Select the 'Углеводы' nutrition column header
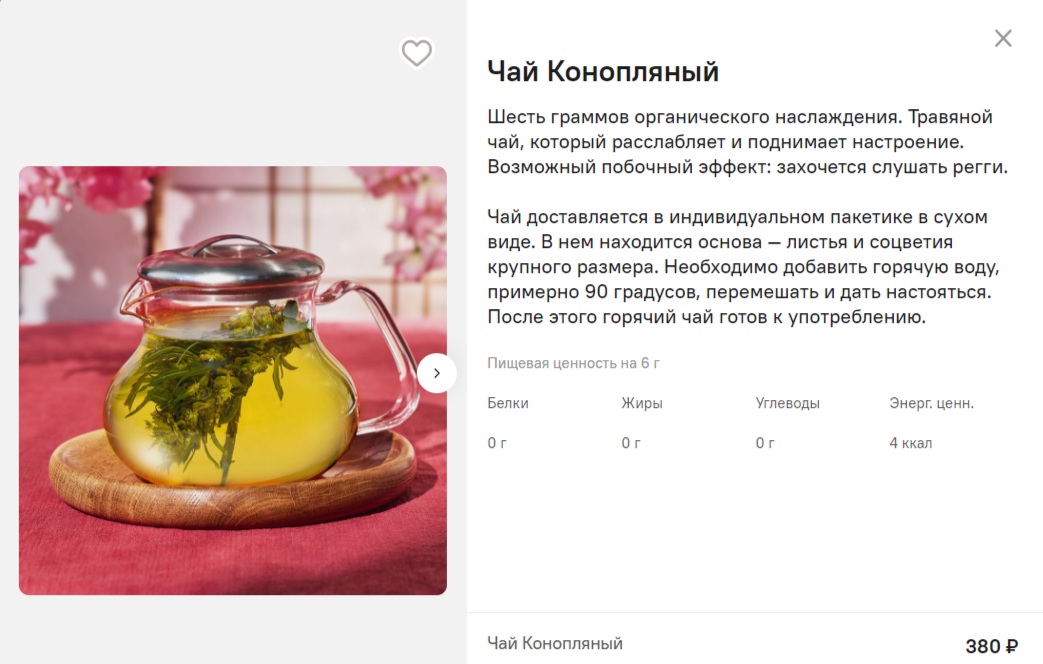This screenshot has width=1043, height=664. (788, 403)
